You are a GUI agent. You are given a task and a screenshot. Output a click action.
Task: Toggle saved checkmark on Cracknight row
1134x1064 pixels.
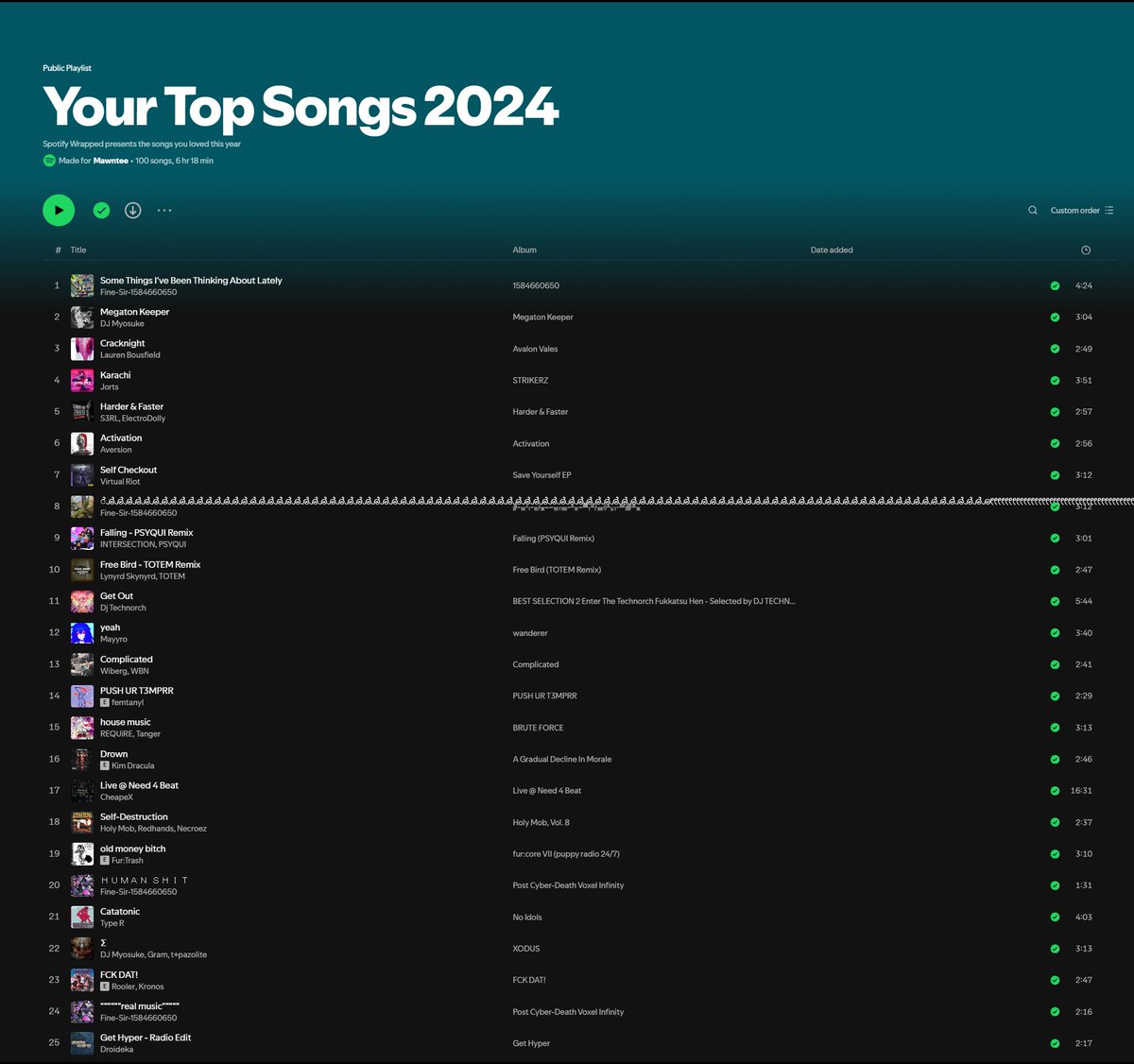1055,349
